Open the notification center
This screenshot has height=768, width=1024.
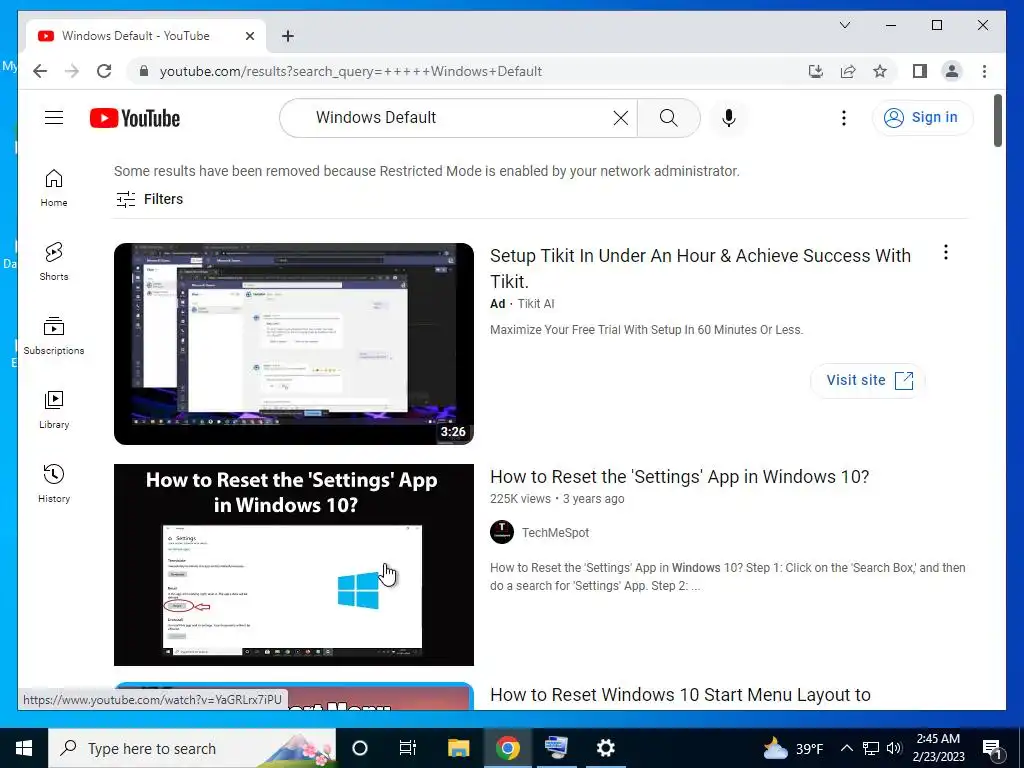pyautogui.click(x=992, y=748)
